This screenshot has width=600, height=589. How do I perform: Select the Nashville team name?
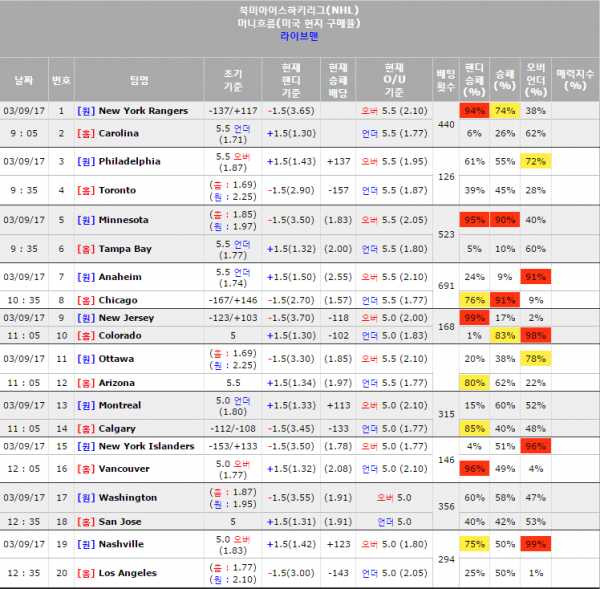tap(121, 544)
